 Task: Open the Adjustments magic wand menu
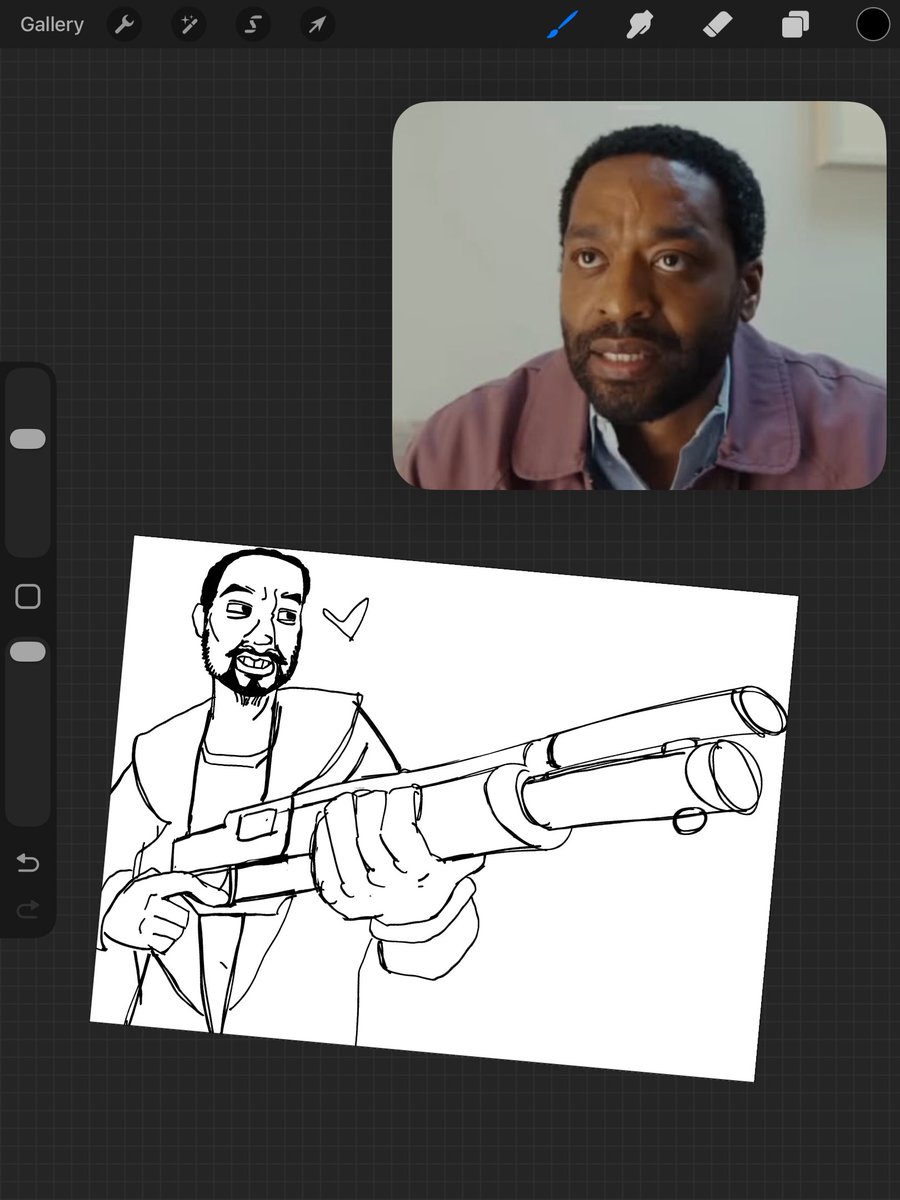pos(188,25)
